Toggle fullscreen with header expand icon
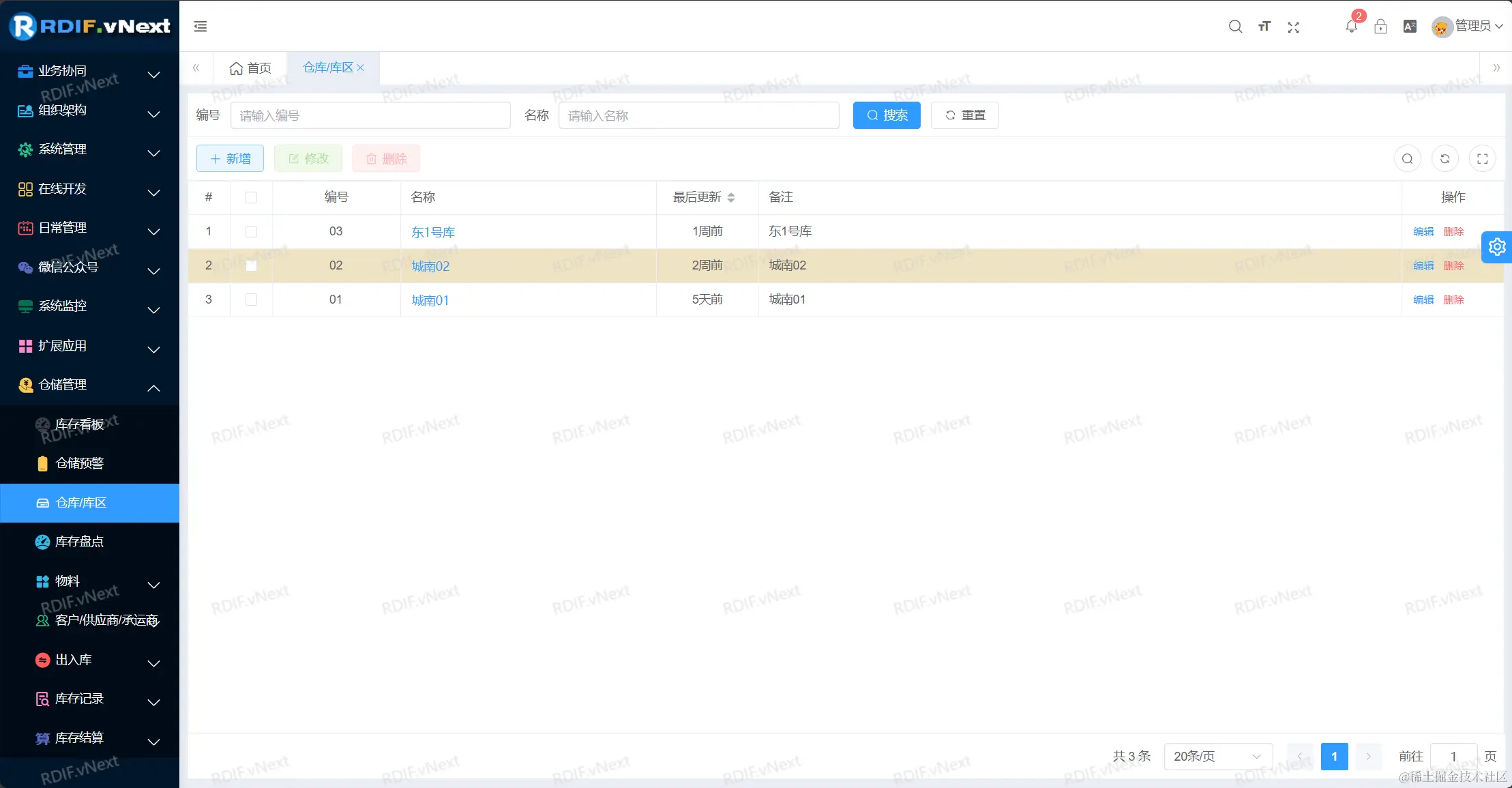 pyautogui.click(x=1293, y=27)
